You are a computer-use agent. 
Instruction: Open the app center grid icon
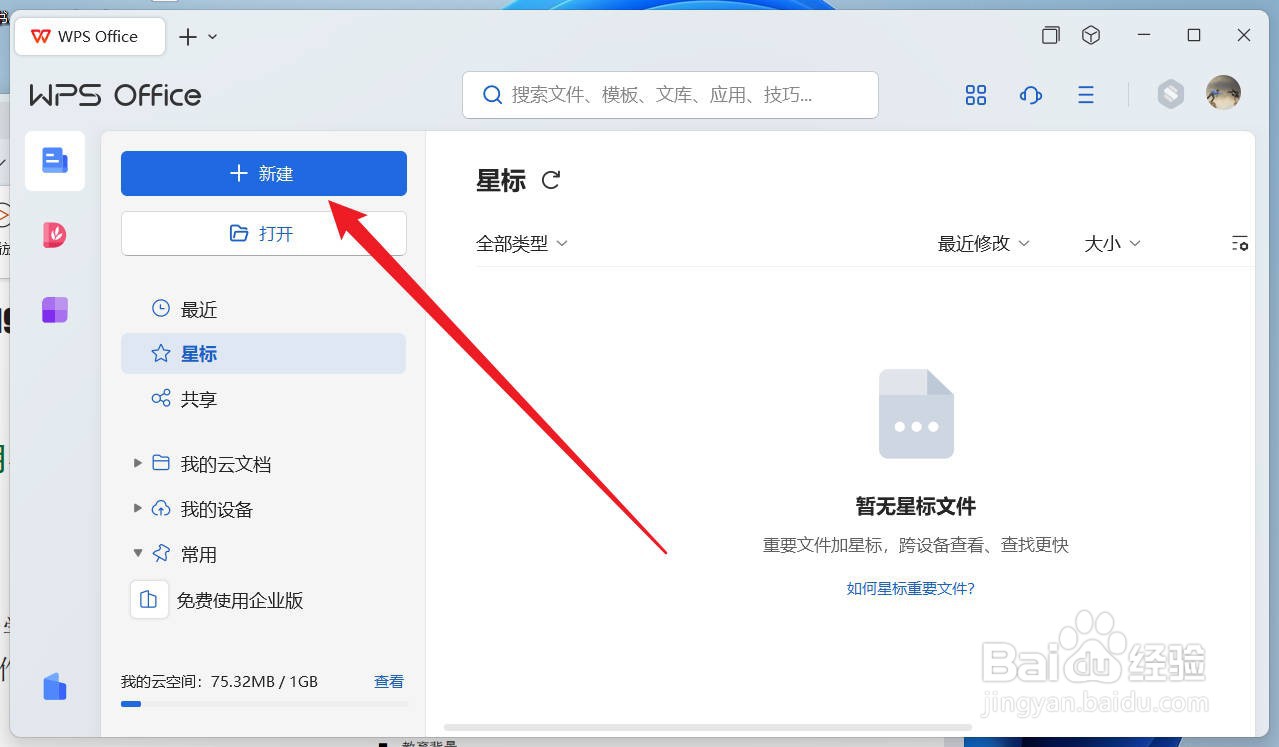(976, 95)
